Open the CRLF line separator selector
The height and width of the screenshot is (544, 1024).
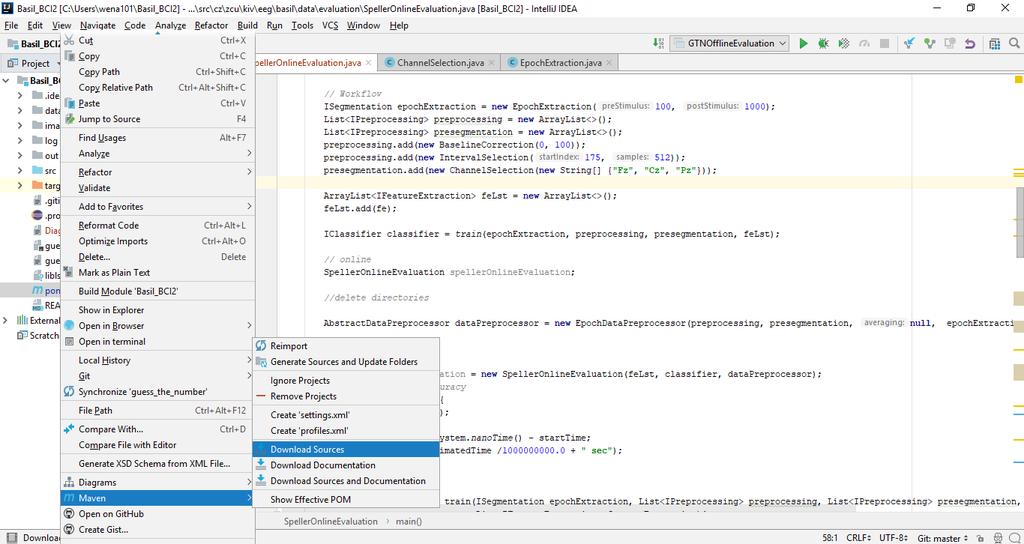pos(858,538)
